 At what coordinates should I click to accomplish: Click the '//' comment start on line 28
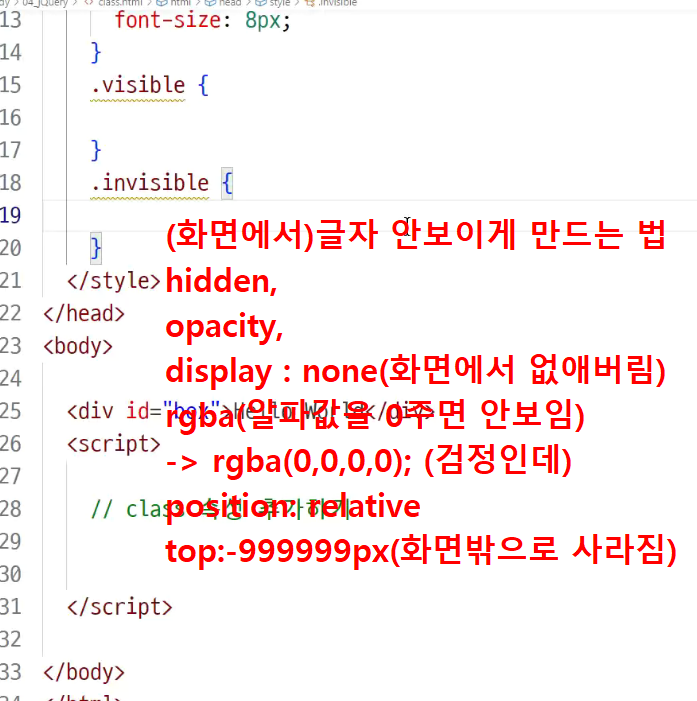pyautogui.click(x=101, y=510)
